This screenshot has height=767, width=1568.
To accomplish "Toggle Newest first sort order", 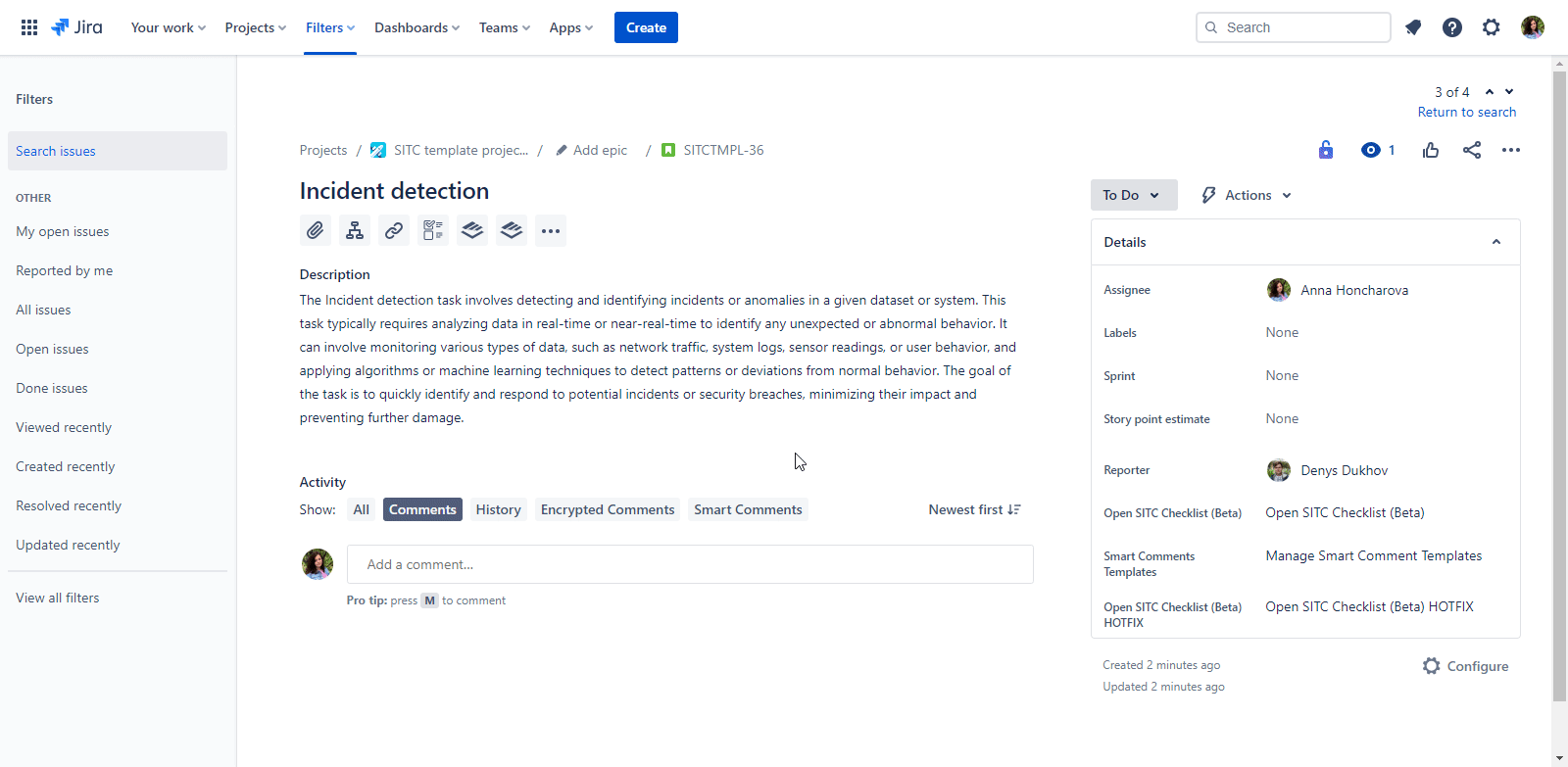I will point(974,509).
